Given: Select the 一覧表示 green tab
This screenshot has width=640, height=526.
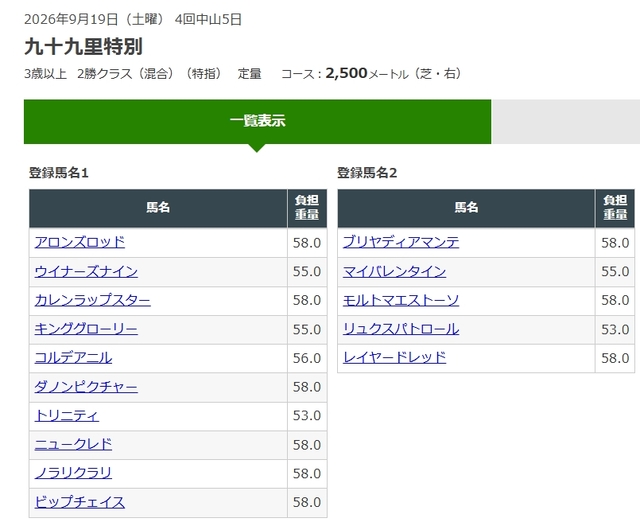Looking at the screenshot, I should [x=257, y=121].
